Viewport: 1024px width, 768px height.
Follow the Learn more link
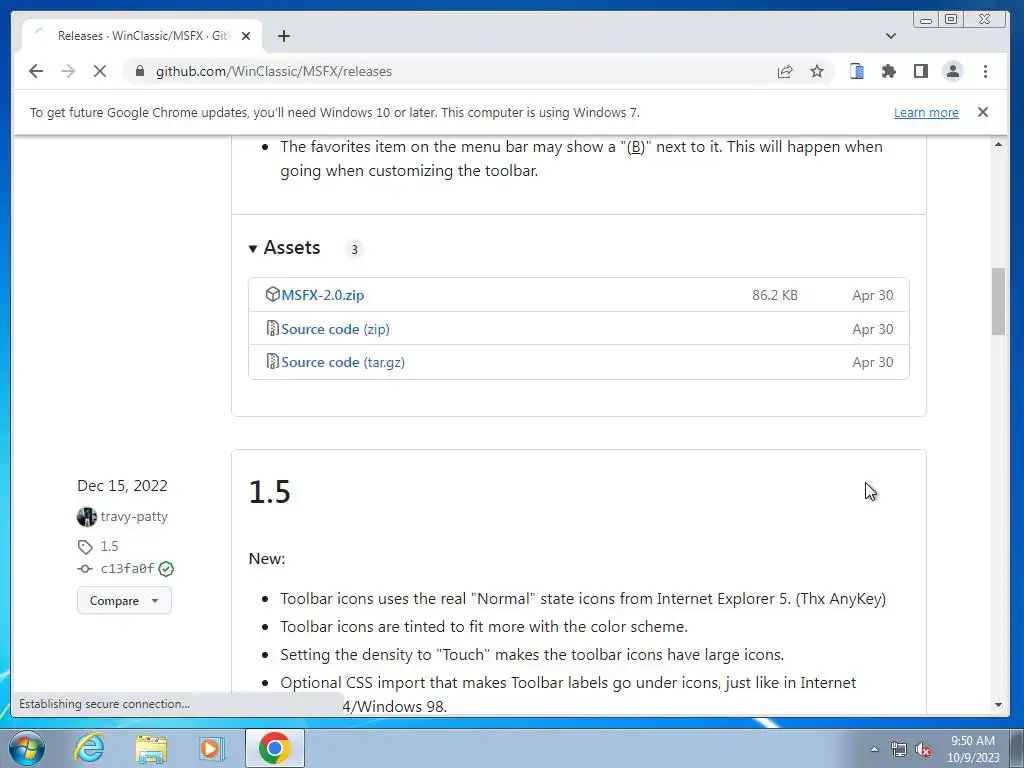pyautogui.click(x=926, y=112)
